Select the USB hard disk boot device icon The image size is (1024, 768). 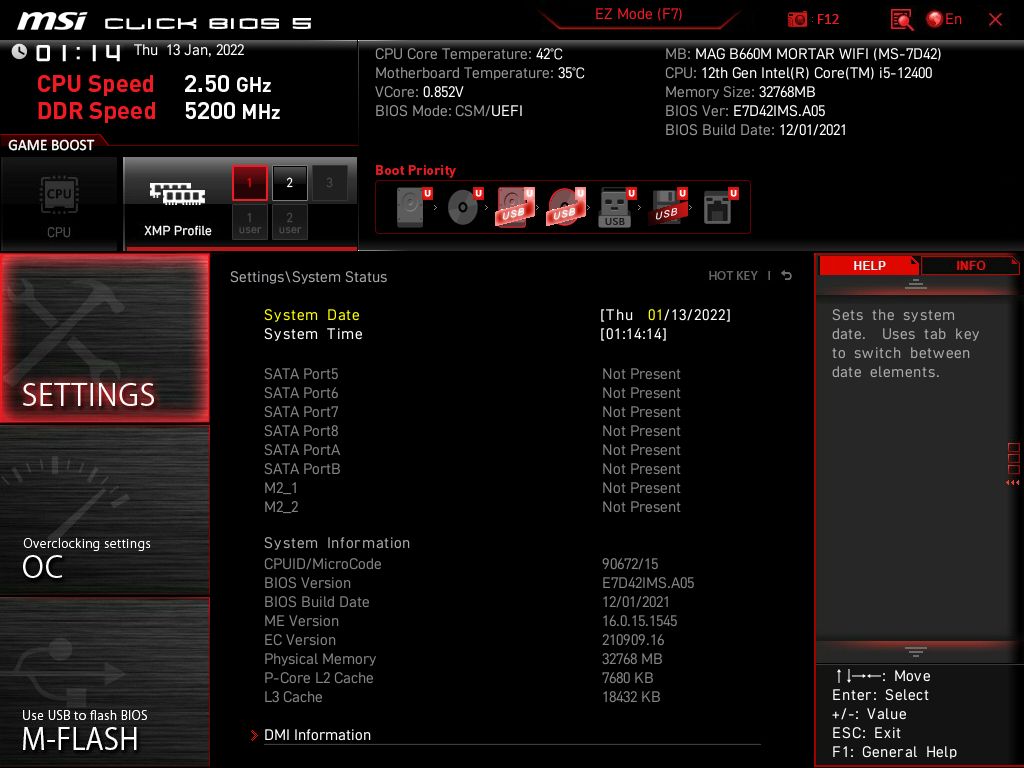click(515, 207)
